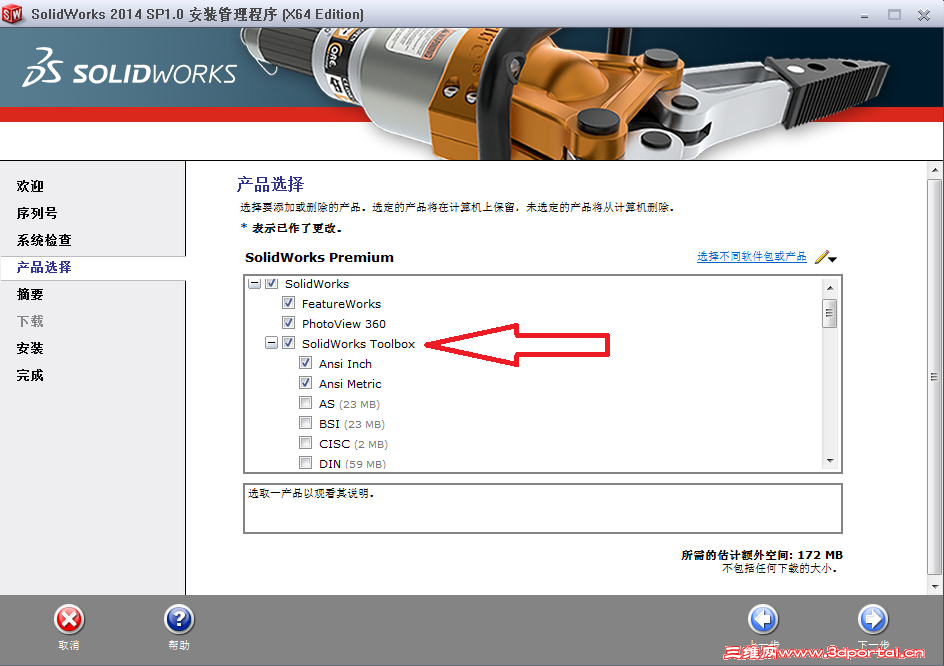
Task: Select the BSI (23 MB) tree label
Action: point(352,424)
